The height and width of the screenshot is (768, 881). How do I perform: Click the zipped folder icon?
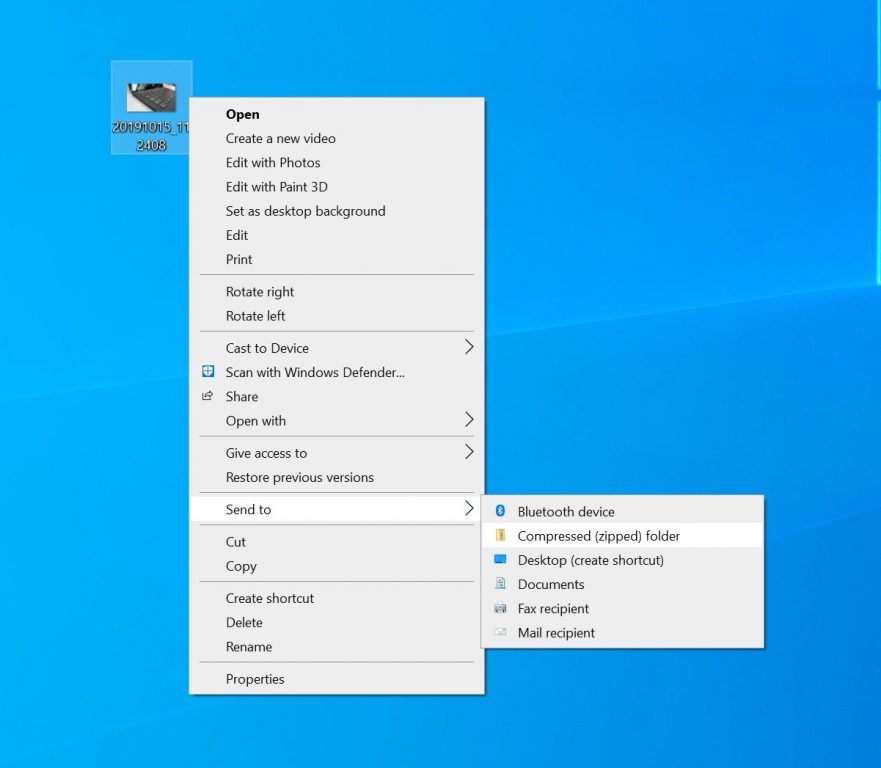501,536
